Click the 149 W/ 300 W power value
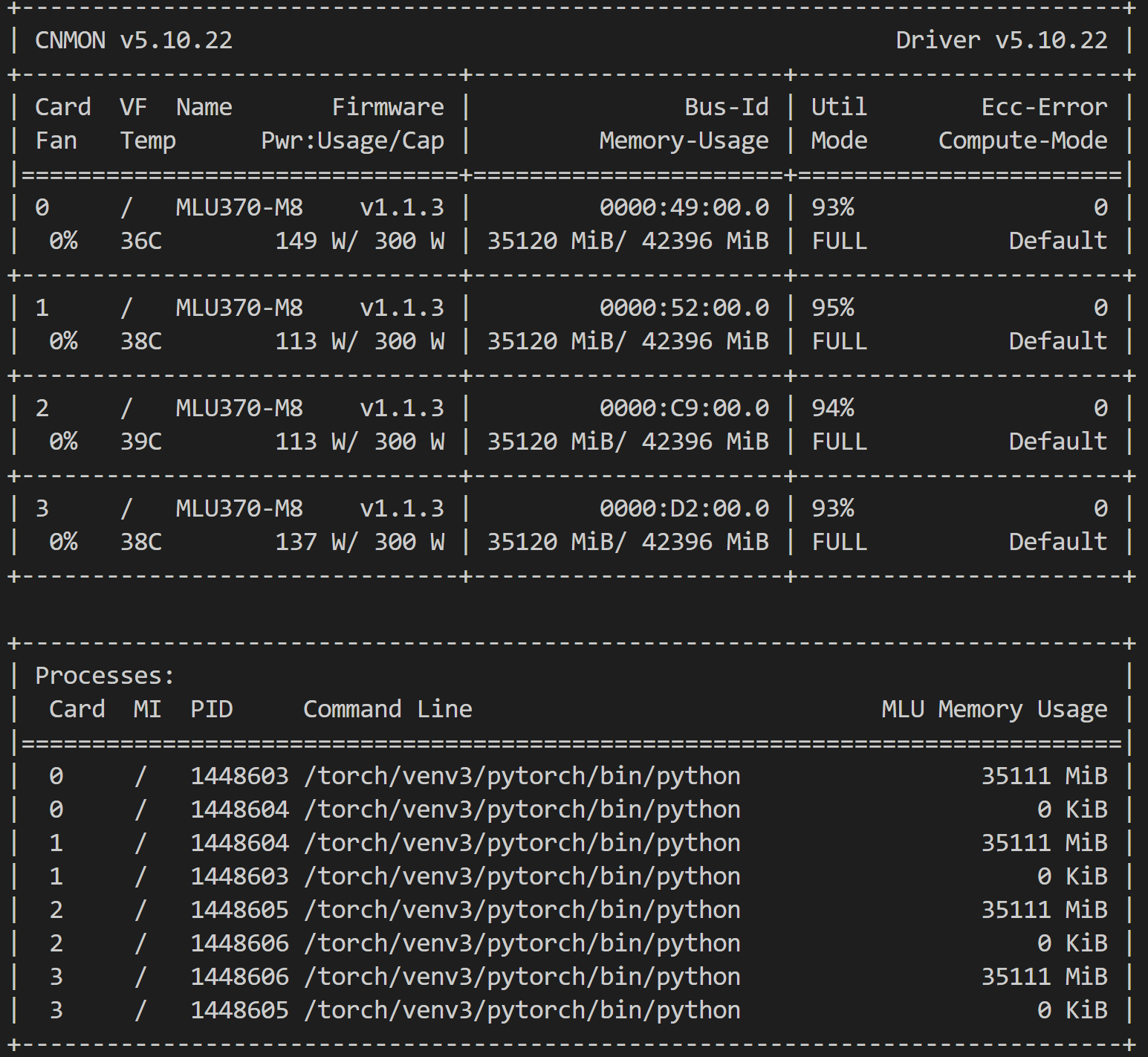This screenshot has width=1148, height=1057. 360,241
